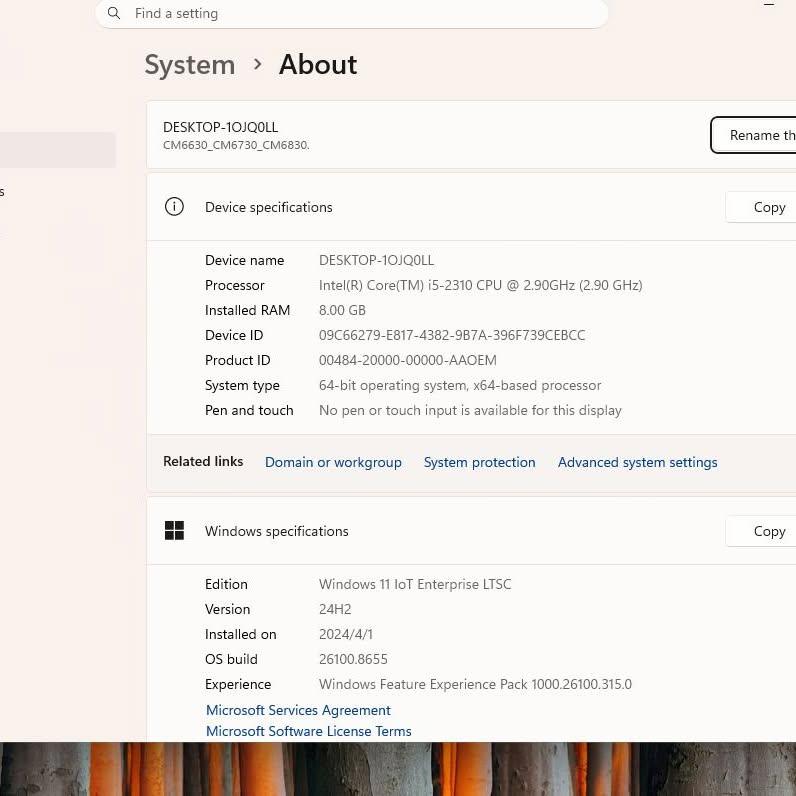Click the About breadcrumb title

318,64
